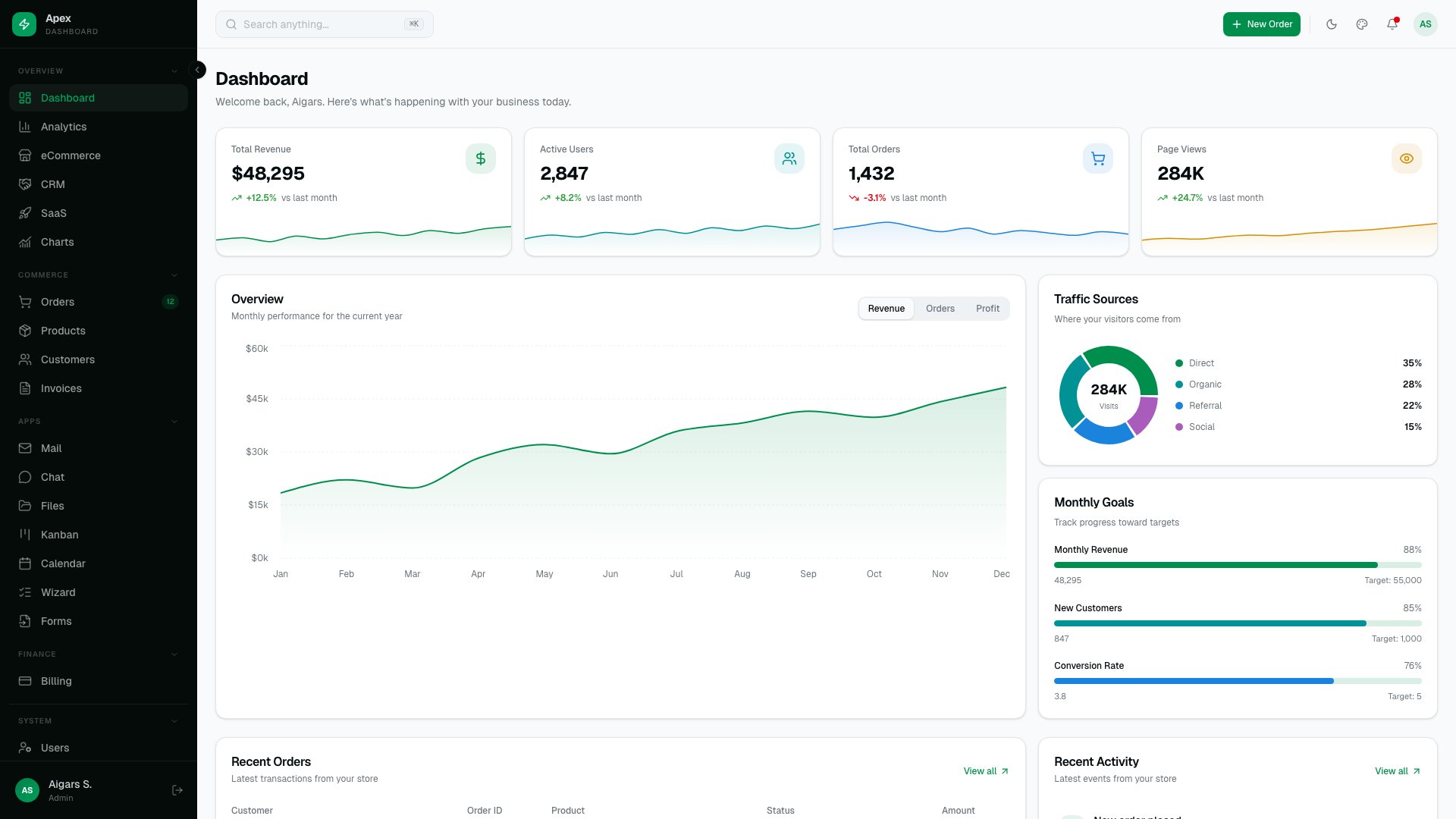Collapse the sidebar using the chevron
The width and height of the screenshot is (1456, 819).
point(197,69)
